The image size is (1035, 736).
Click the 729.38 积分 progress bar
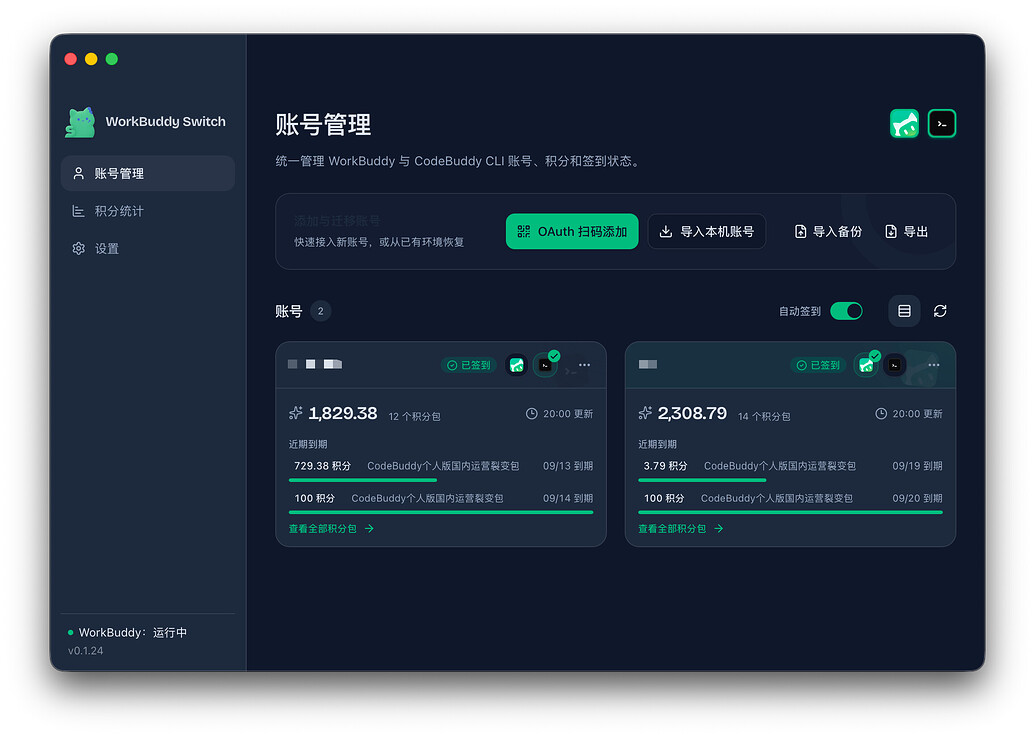[x=362, y=480]
